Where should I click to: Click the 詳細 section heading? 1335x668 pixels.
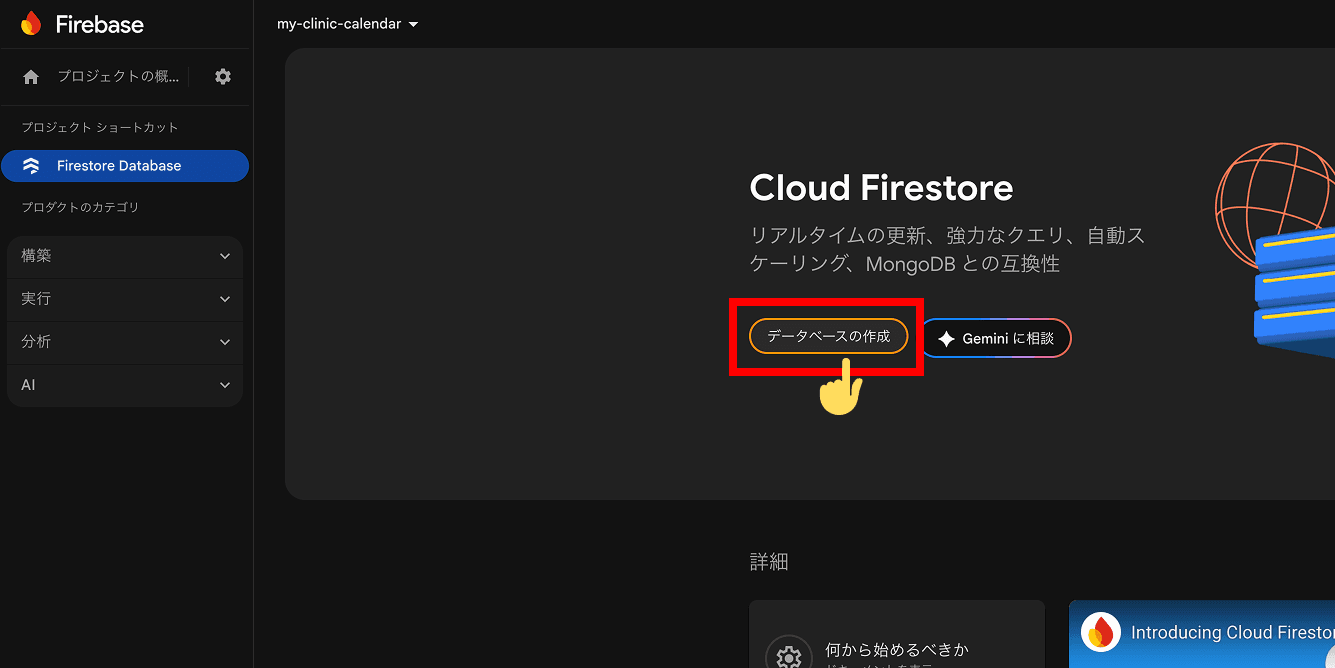(x=769, y=562)
